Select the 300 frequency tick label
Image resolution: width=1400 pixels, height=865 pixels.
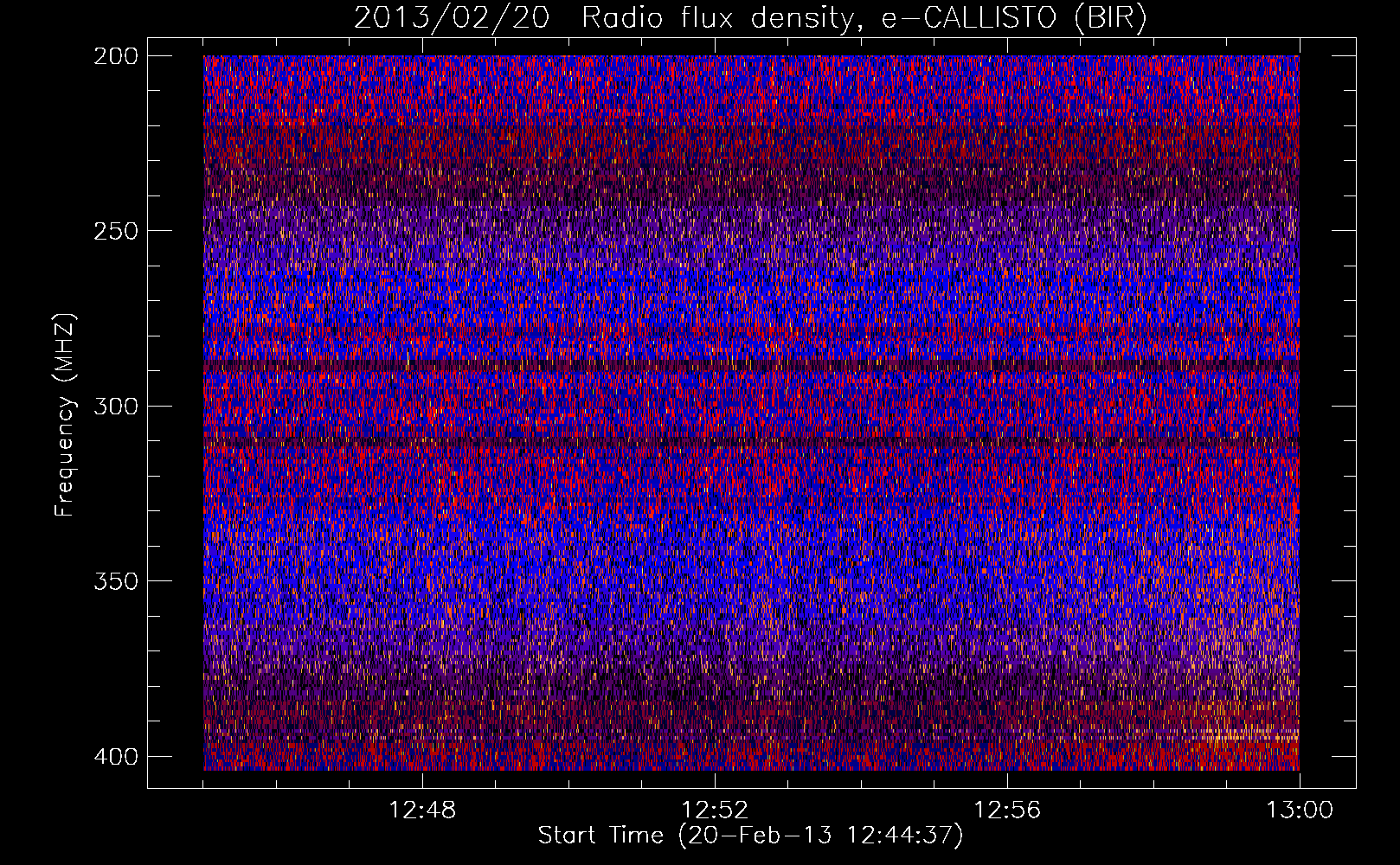[115, 406]
